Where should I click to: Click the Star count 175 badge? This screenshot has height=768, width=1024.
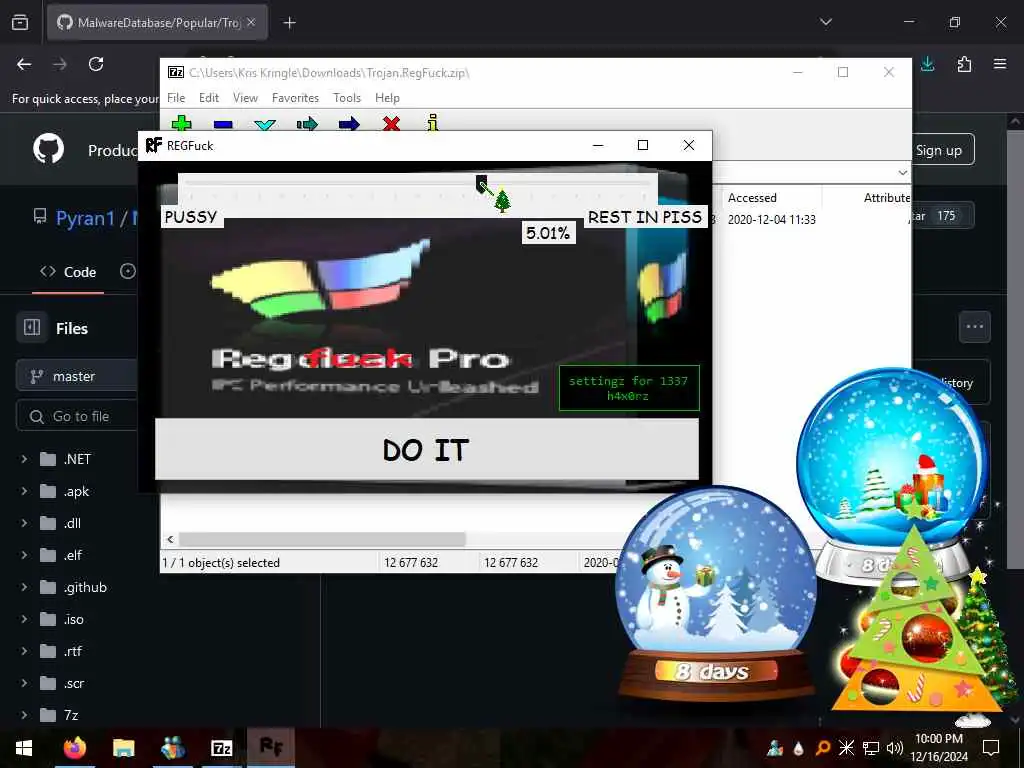tap(946, 216)
